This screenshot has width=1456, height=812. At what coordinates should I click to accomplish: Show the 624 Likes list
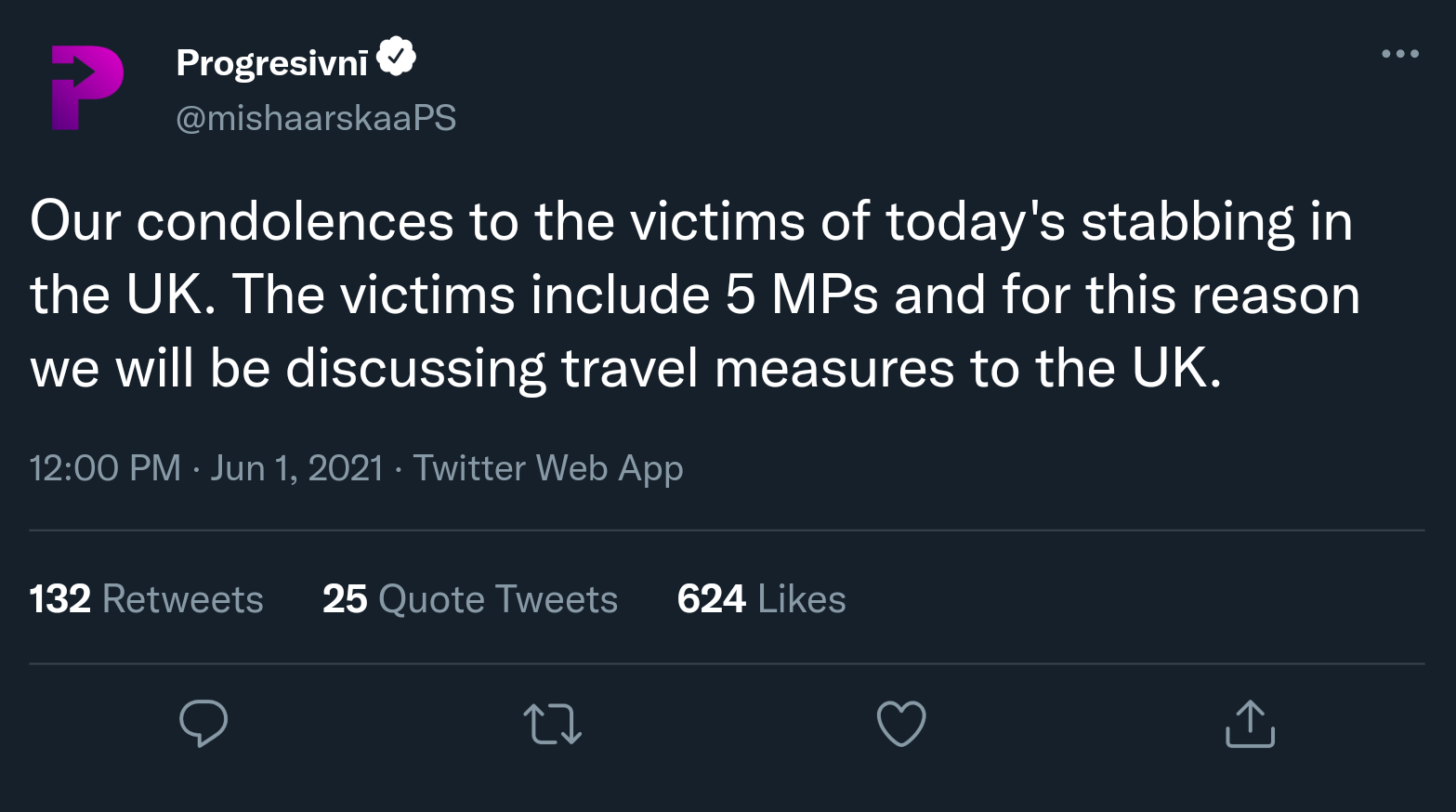[761, 599]
